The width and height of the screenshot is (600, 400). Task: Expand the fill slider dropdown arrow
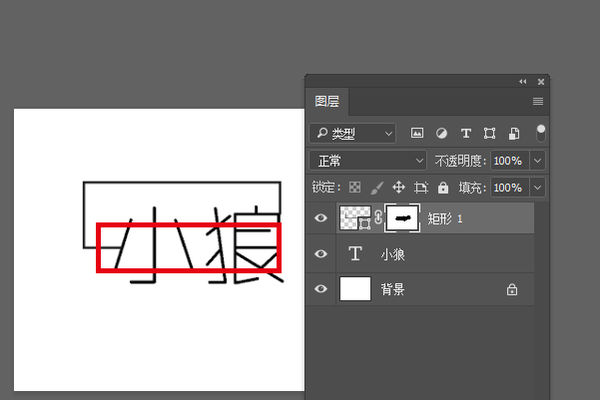(x=537, y=188)
